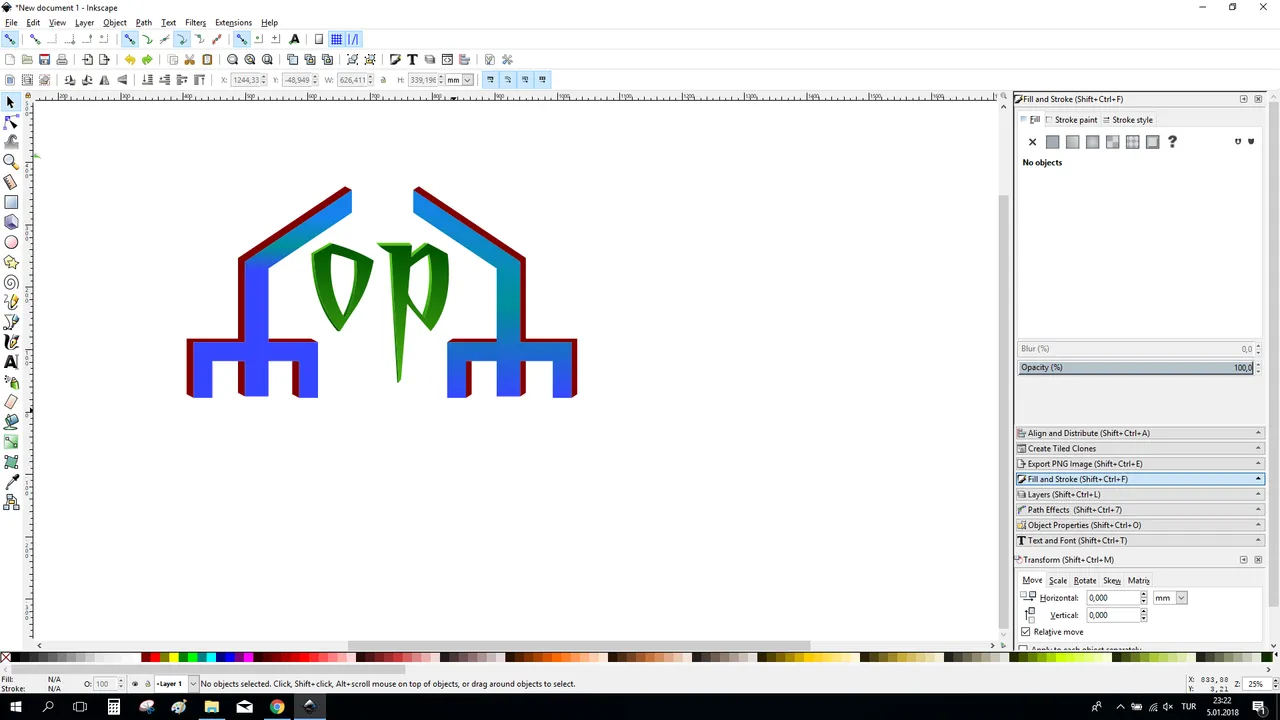The image size is (1280, 720).
Task: Adjust the Opacity slider
Action: click(1135, 367)
